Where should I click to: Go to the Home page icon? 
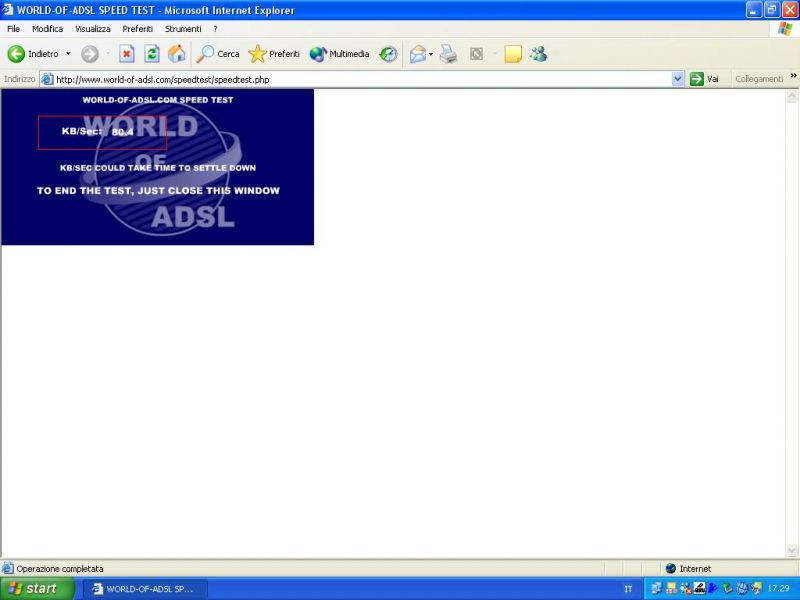point(177,54)
